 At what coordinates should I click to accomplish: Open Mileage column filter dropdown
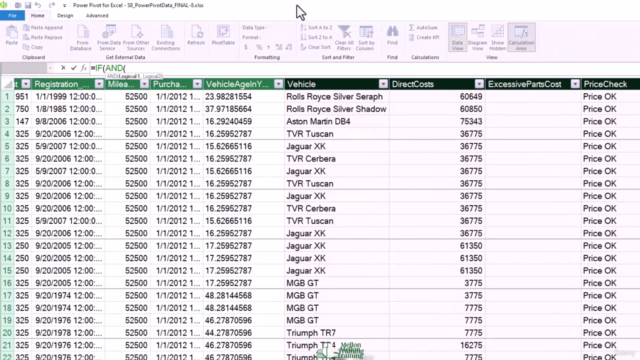coord(144,84)
